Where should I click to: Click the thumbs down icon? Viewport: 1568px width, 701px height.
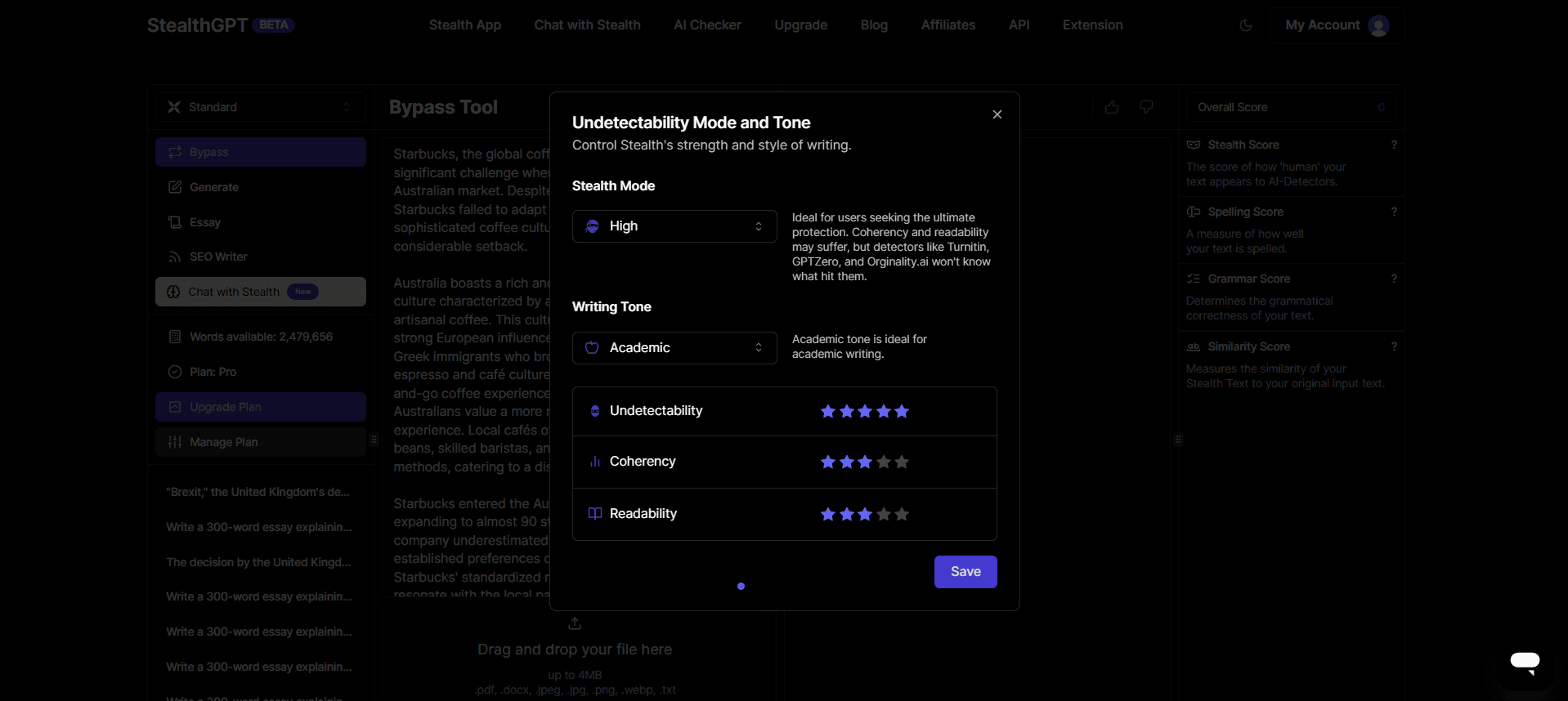point(1146,107)
